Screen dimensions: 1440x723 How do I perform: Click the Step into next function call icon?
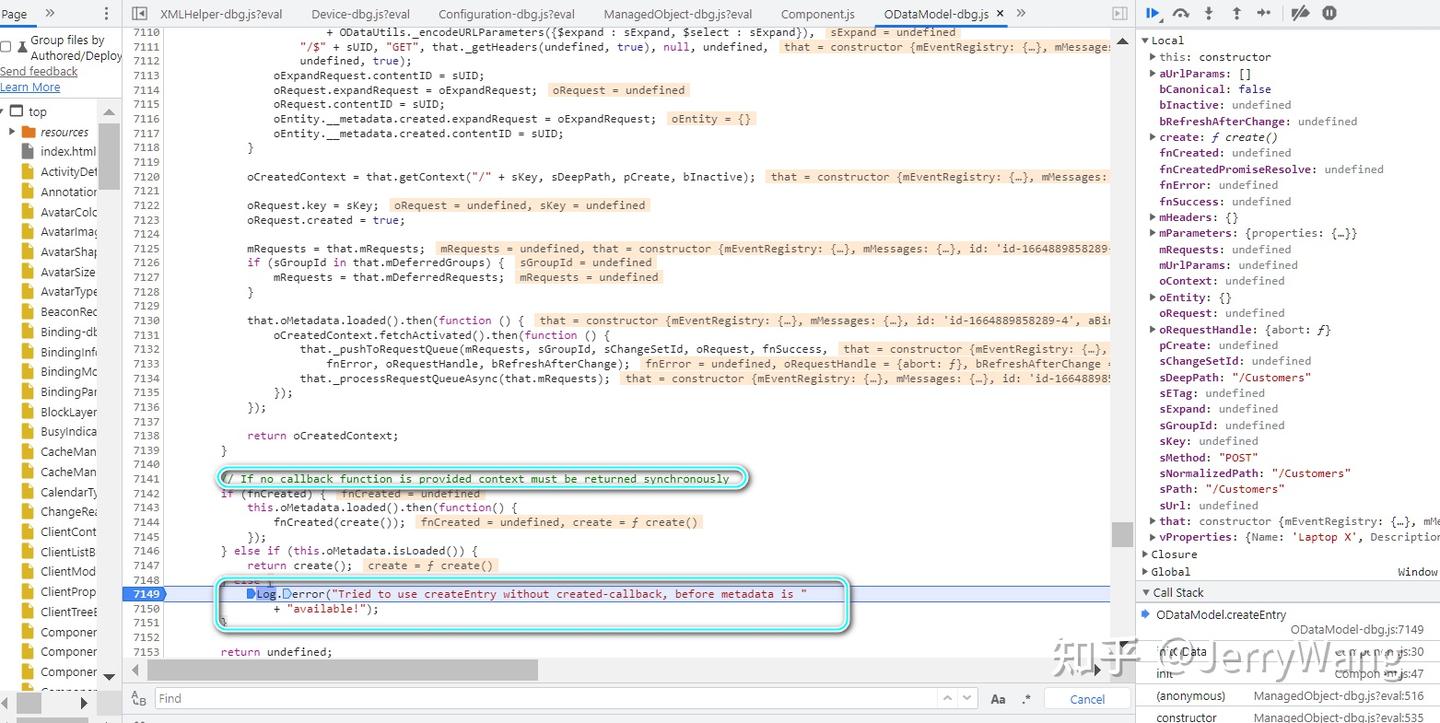[1208, 13]
